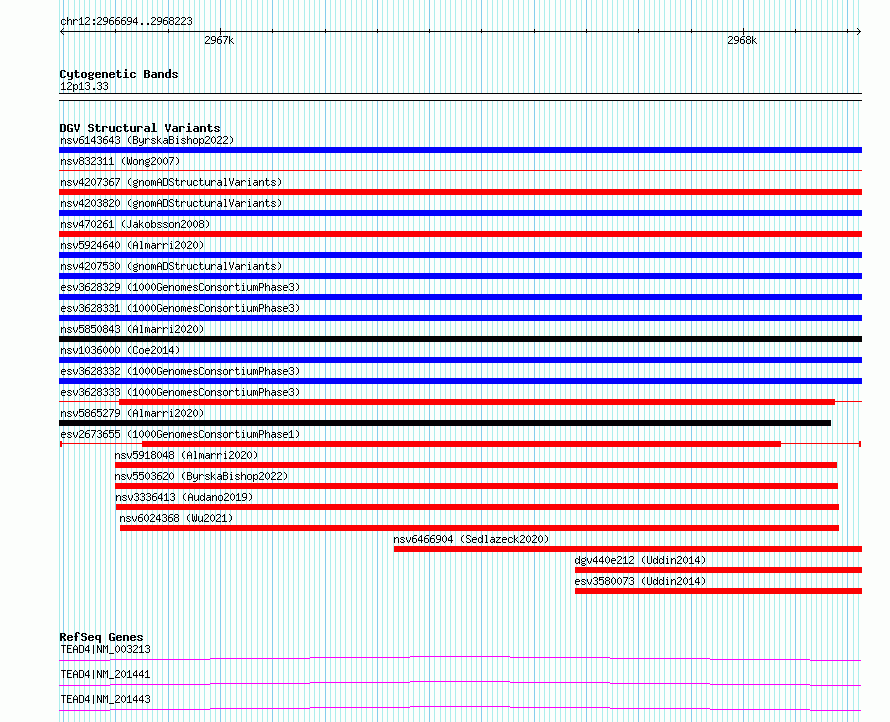Select label esv3628329 (1000GenomesConsortiumPhase3)
Image resolution: width=890 pixels, height=722 pixels.
(x=180, y=287)
